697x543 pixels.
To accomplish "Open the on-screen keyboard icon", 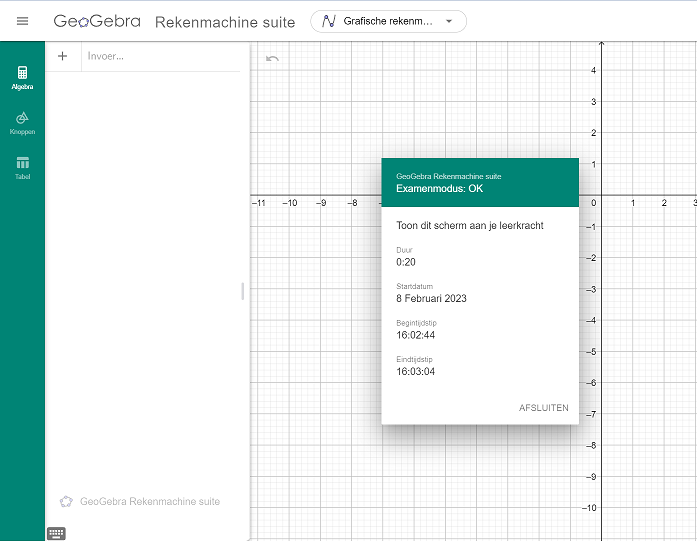I will click(56, 533).
